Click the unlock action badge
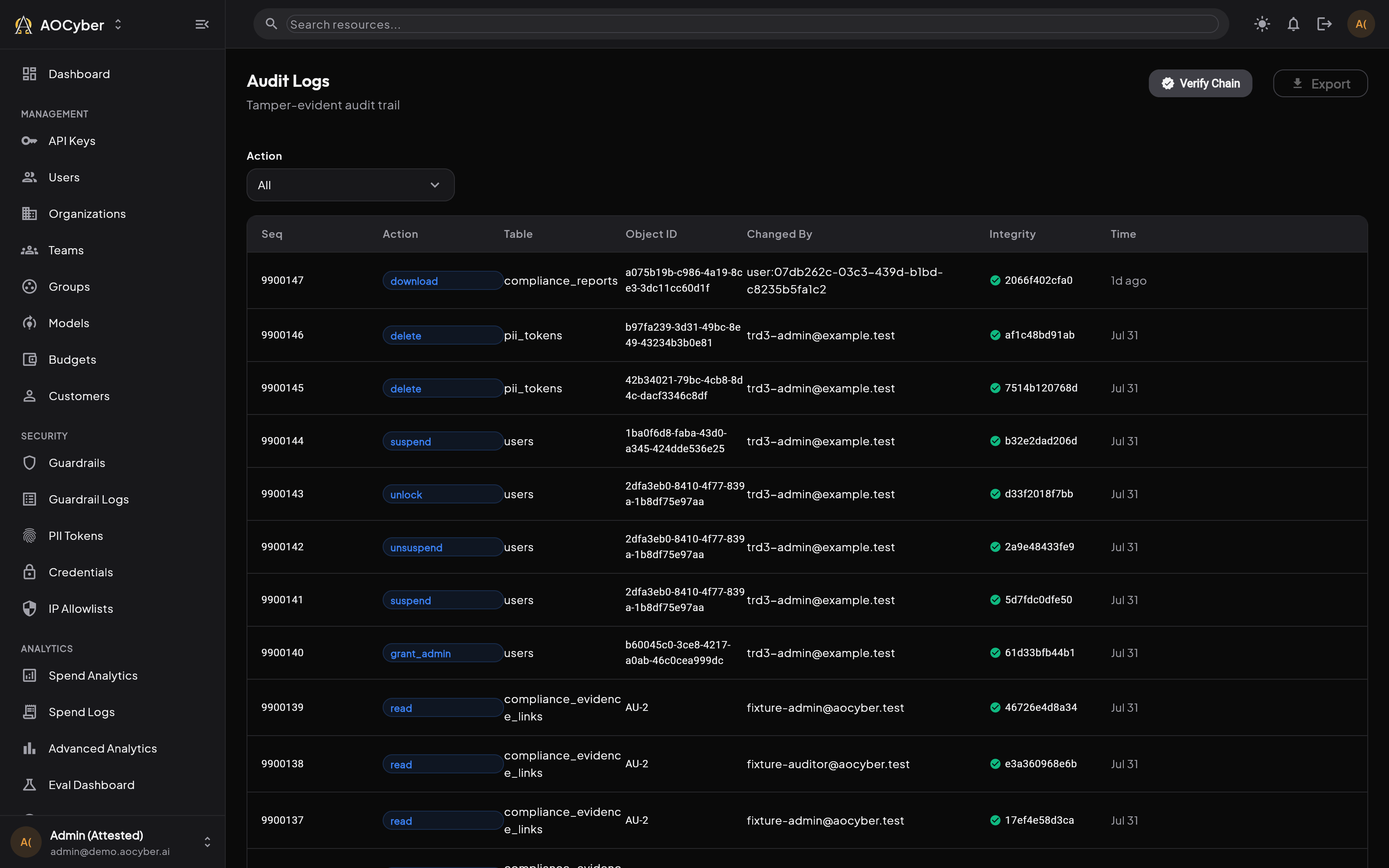Viewport: 1389px width, 868px height. [443, 494]
